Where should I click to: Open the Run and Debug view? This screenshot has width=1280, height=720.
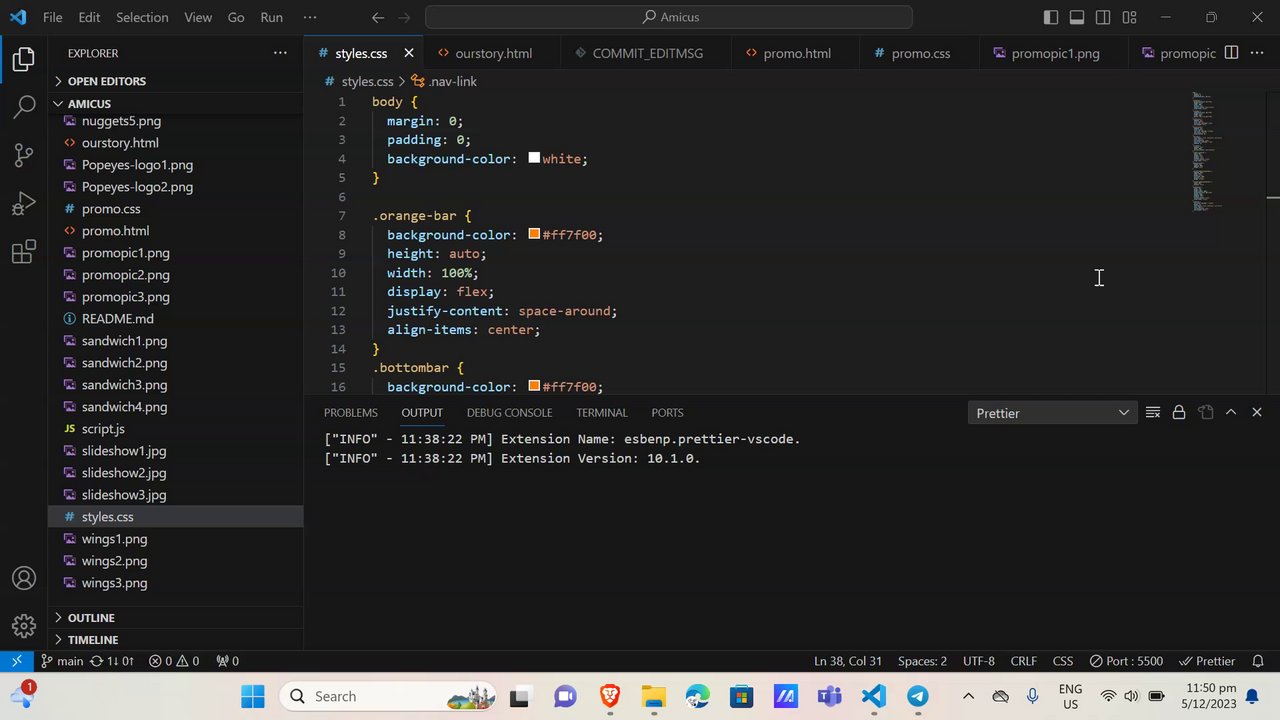point(24,203)
